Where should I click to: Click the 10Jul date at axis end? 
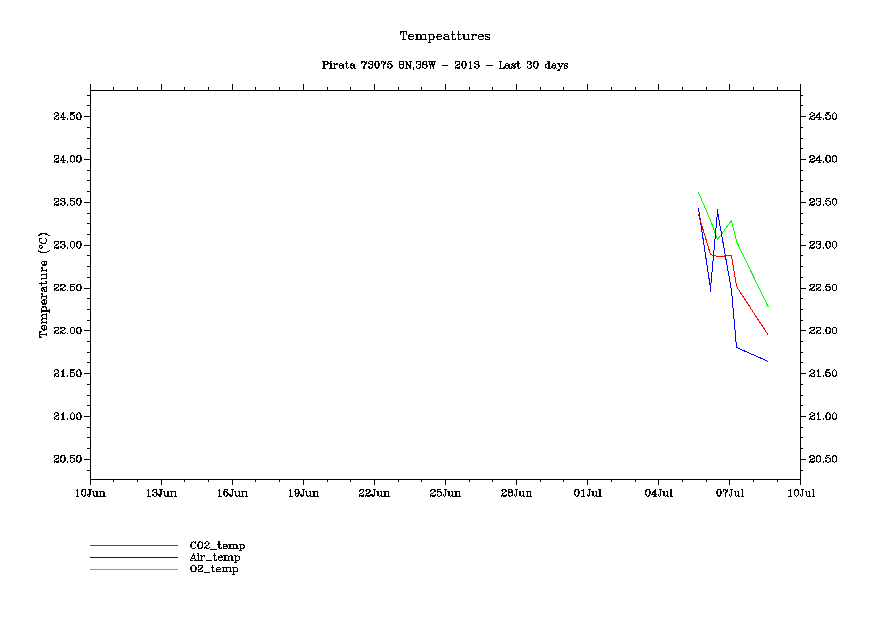800,493
